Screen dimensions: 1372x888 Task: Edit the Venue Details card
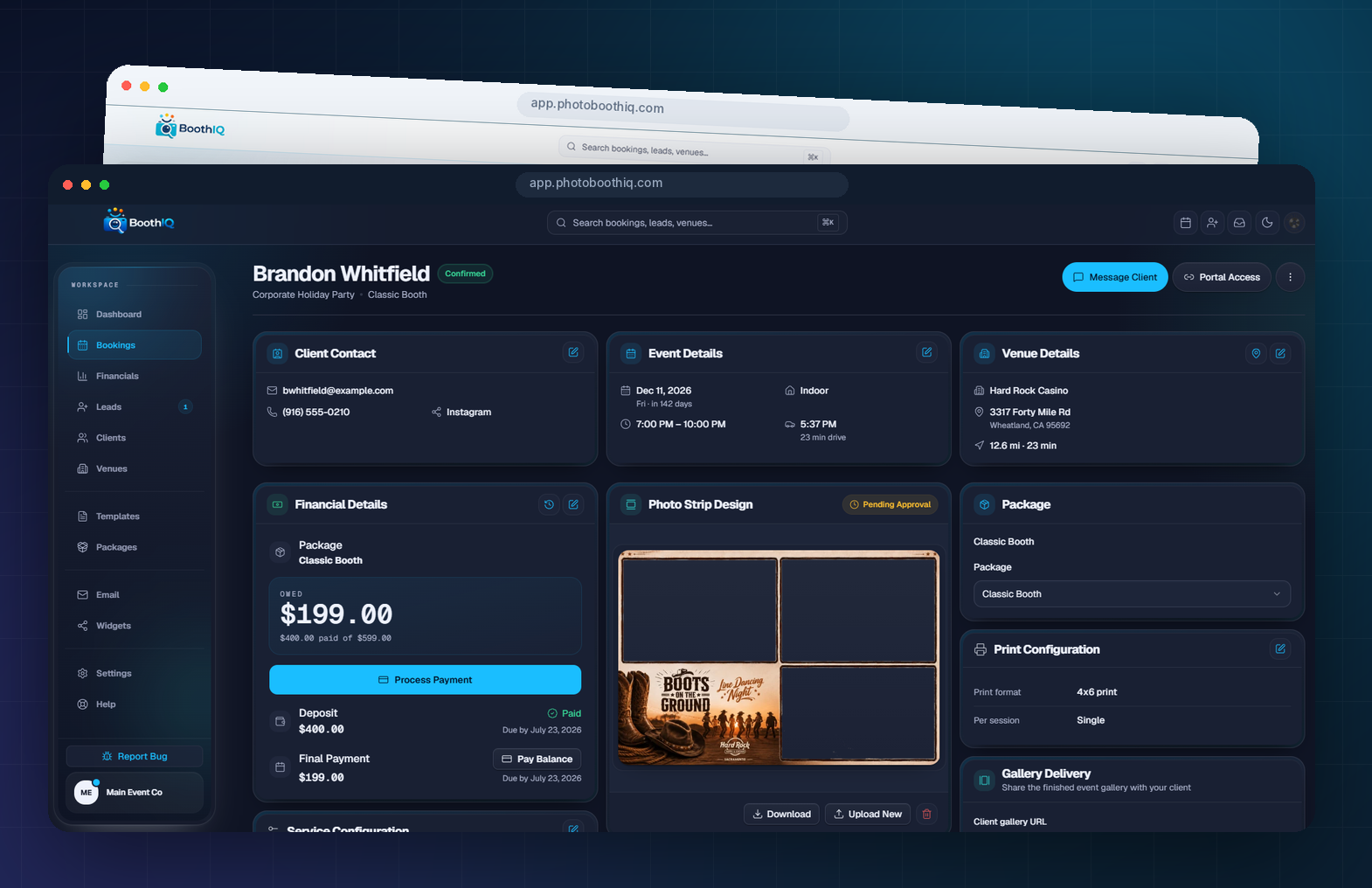(x=1280, y=353)
